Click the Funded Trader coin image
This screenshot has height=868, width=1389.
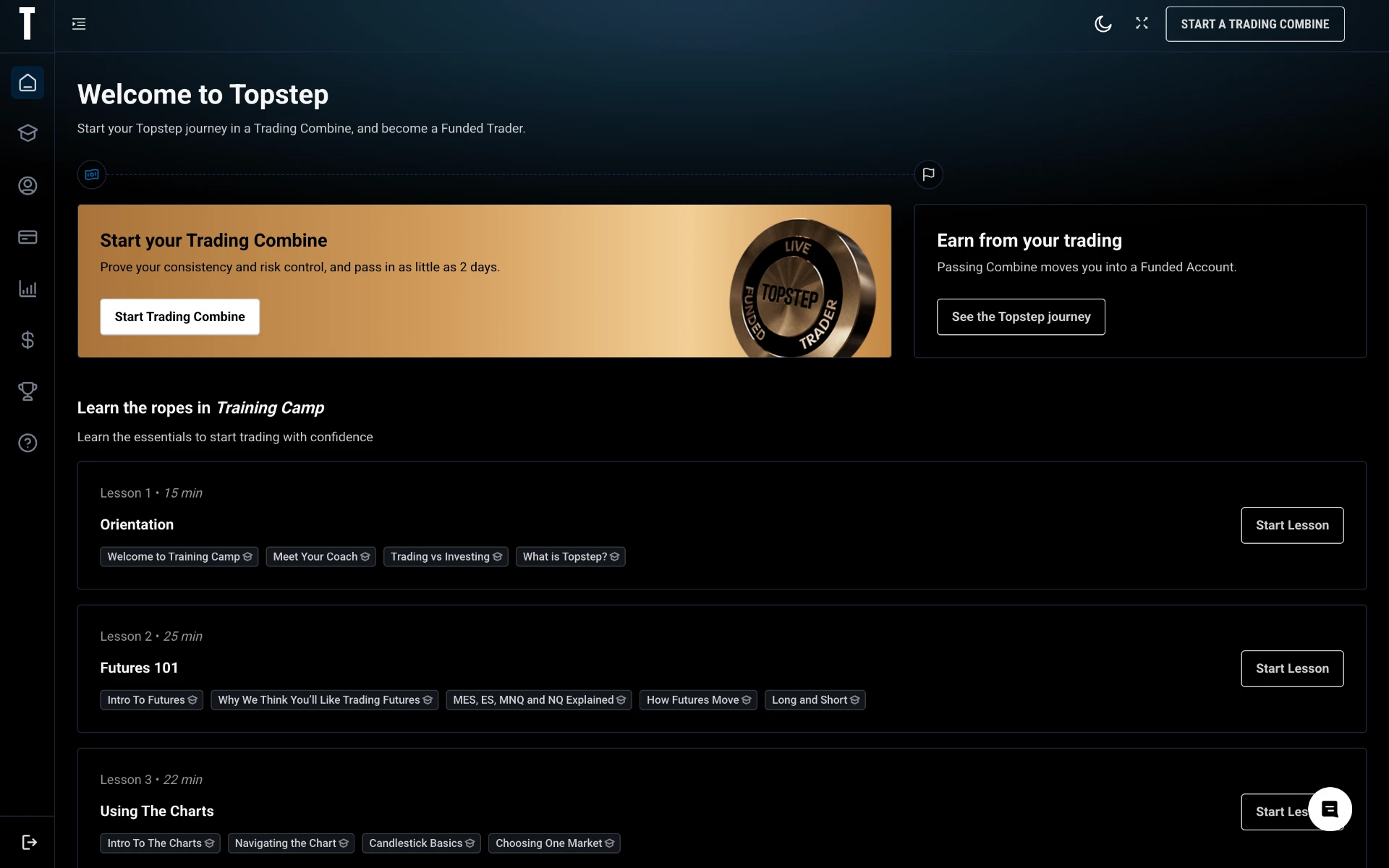pyautogui.click(x=802, y=289)
